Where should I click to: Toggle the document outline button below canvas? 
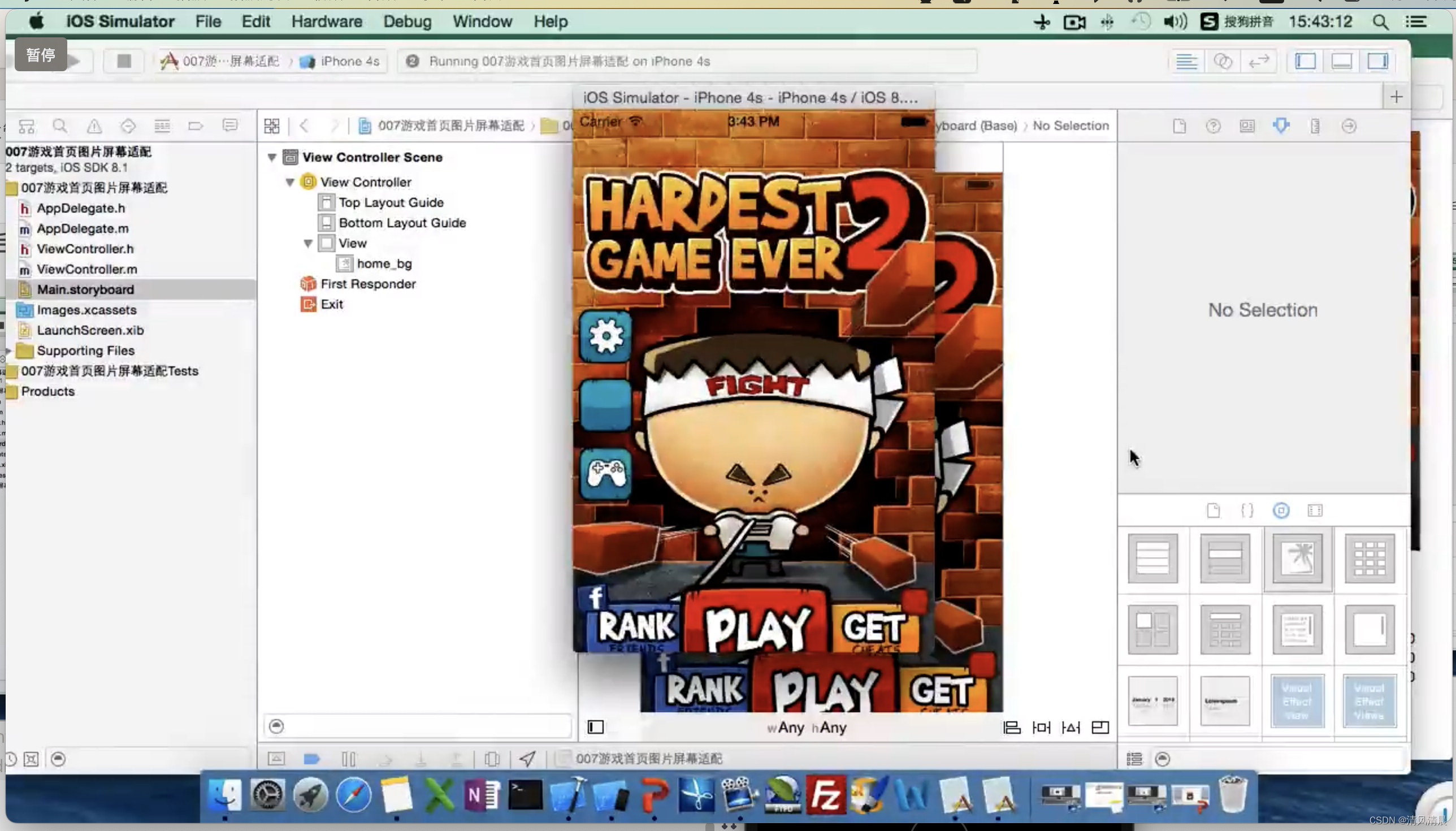[596, 727]
